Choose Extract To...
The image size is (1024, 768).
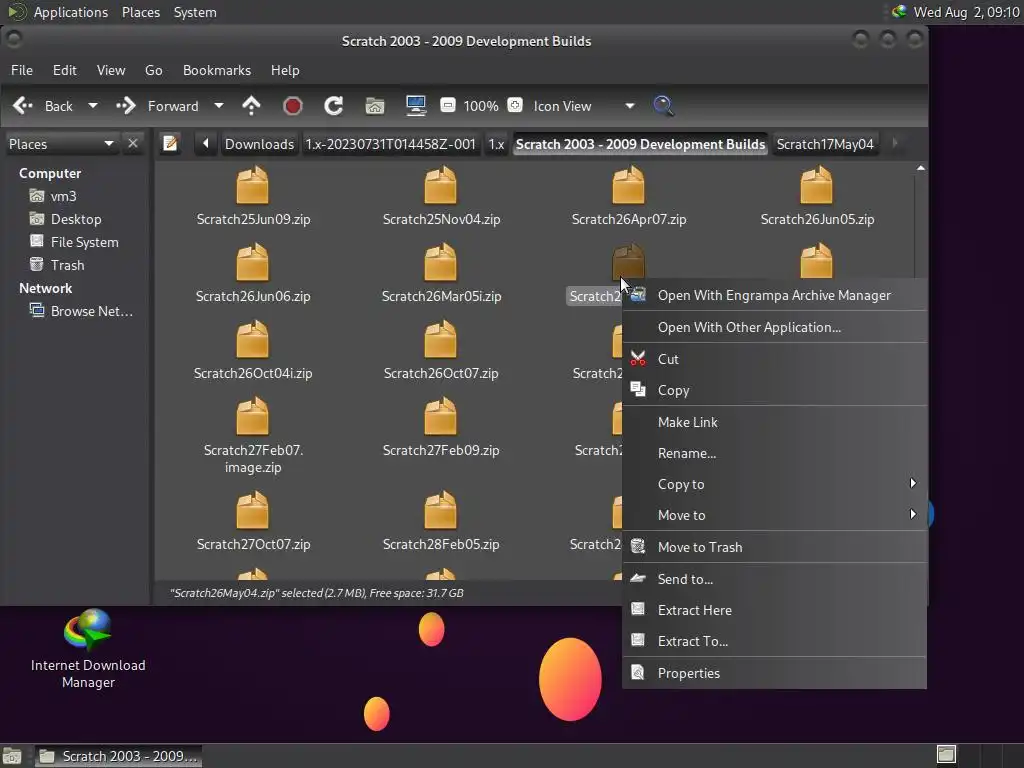(775, 641)
